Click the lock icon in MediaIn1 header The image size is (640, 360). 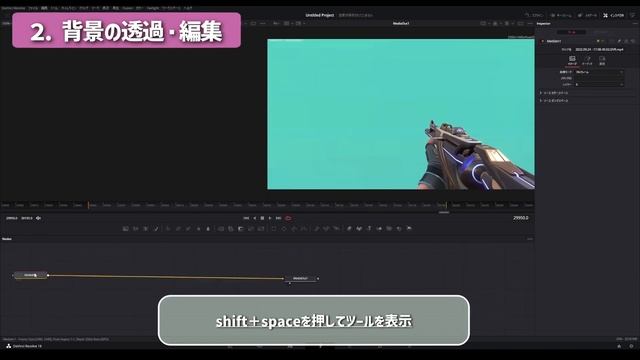pos(626,41)
